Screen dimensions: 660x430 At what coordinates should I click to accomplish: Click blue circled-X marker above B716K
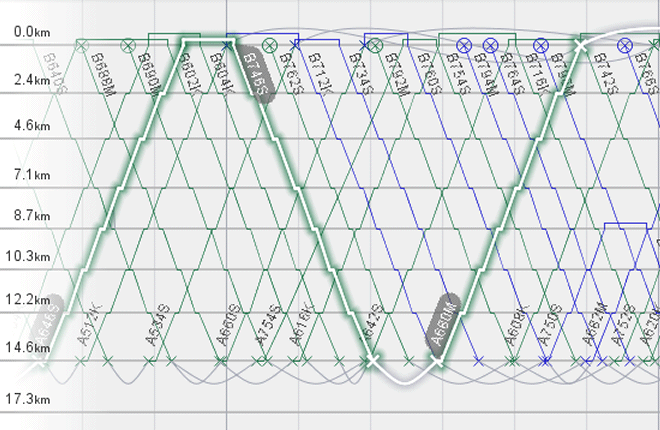tap(541, 45)
